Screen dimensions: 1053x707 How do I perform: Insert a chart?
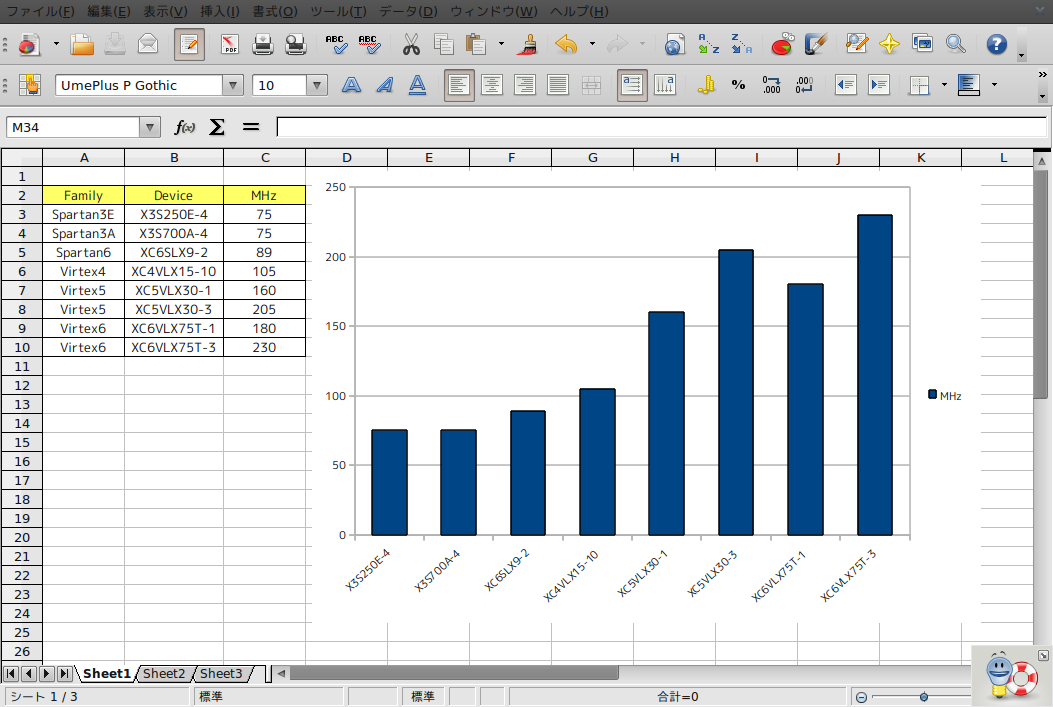(x=782, y=45)
